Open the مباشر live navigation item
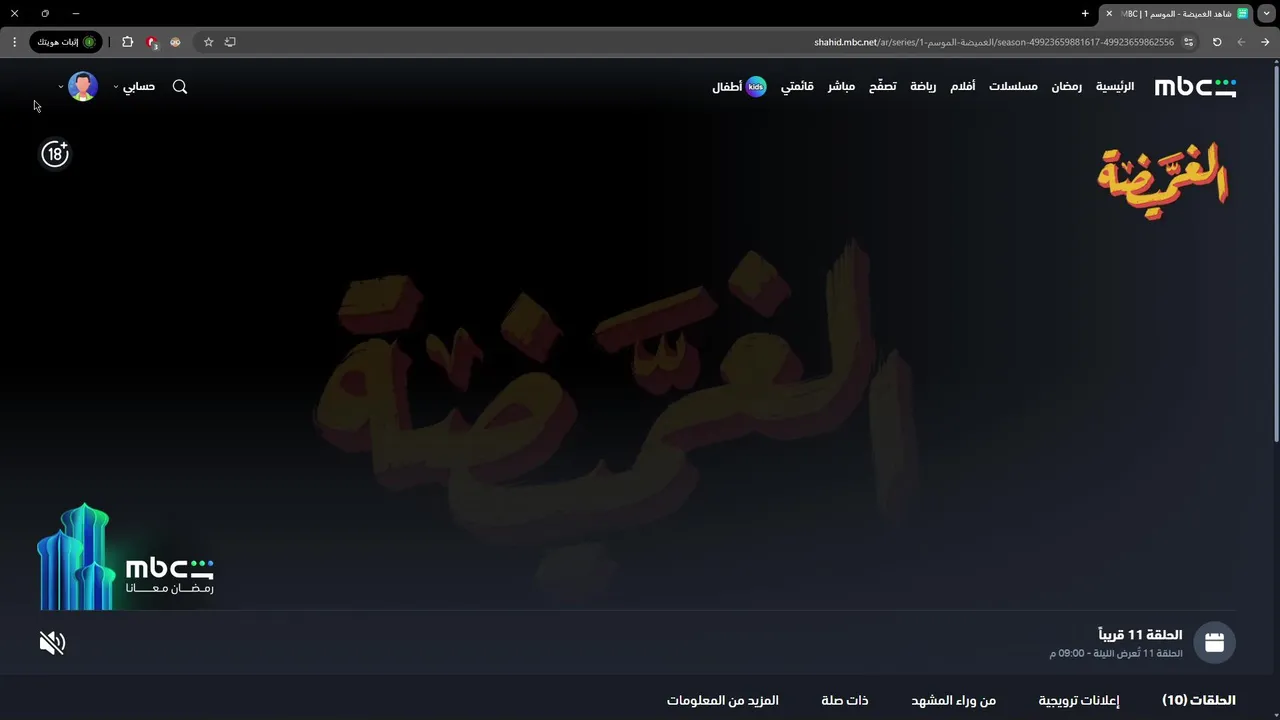The height and width of the screenshot is (720, 1280). point(841,87)
